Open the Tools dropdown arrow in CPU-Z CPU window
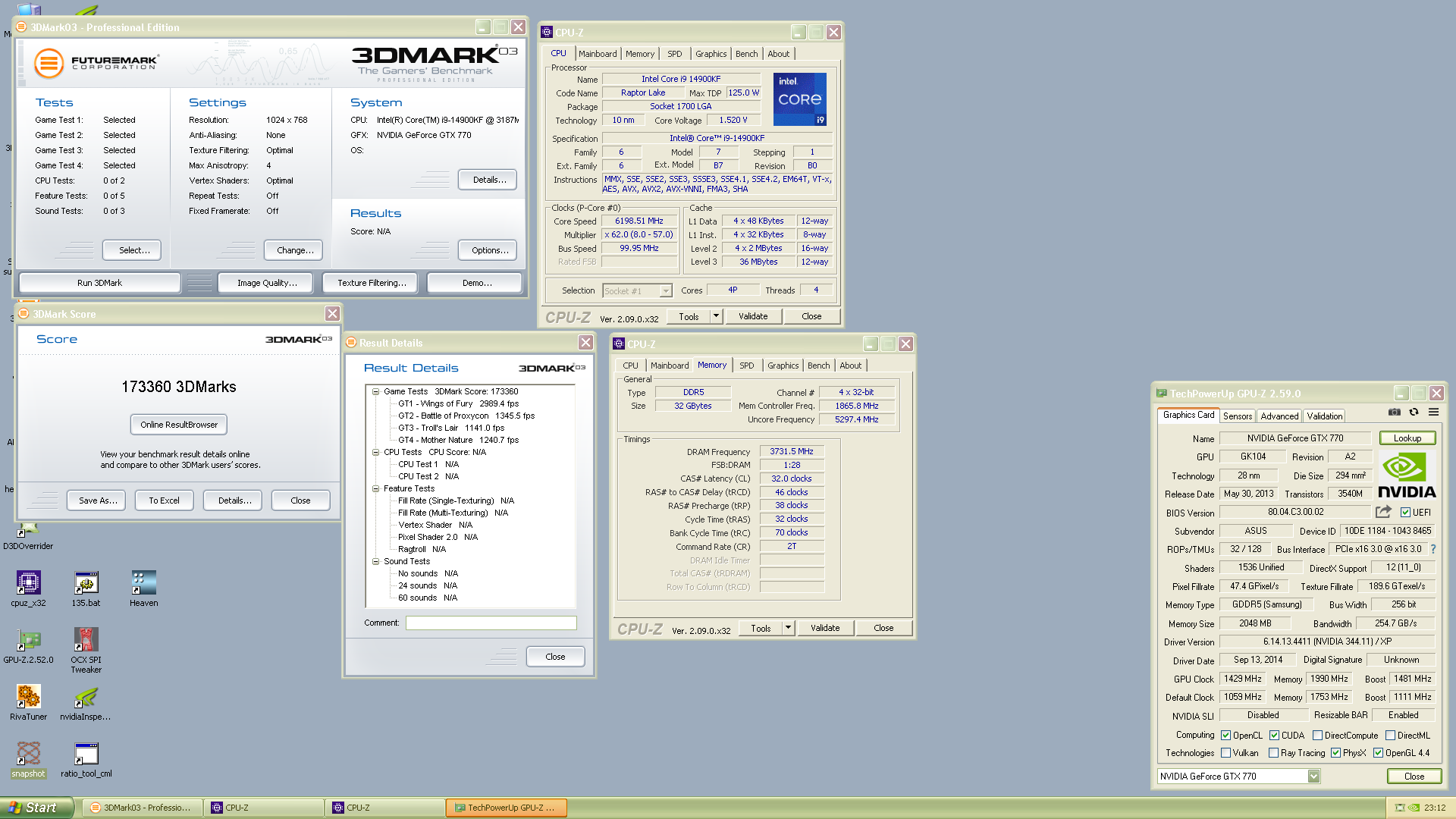This screenshot has width=1456, height=819. coord(716,316)
